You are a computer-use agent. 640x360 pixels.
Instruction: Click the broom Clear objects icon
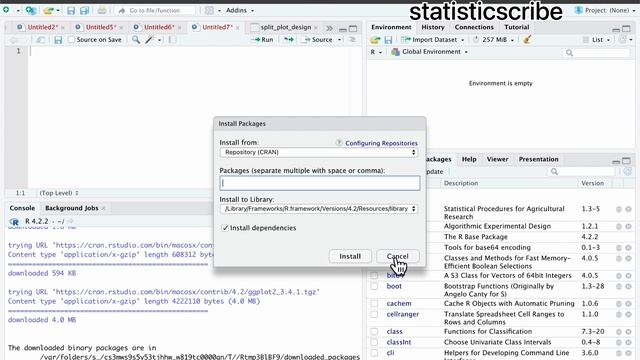tap(527, 40)
